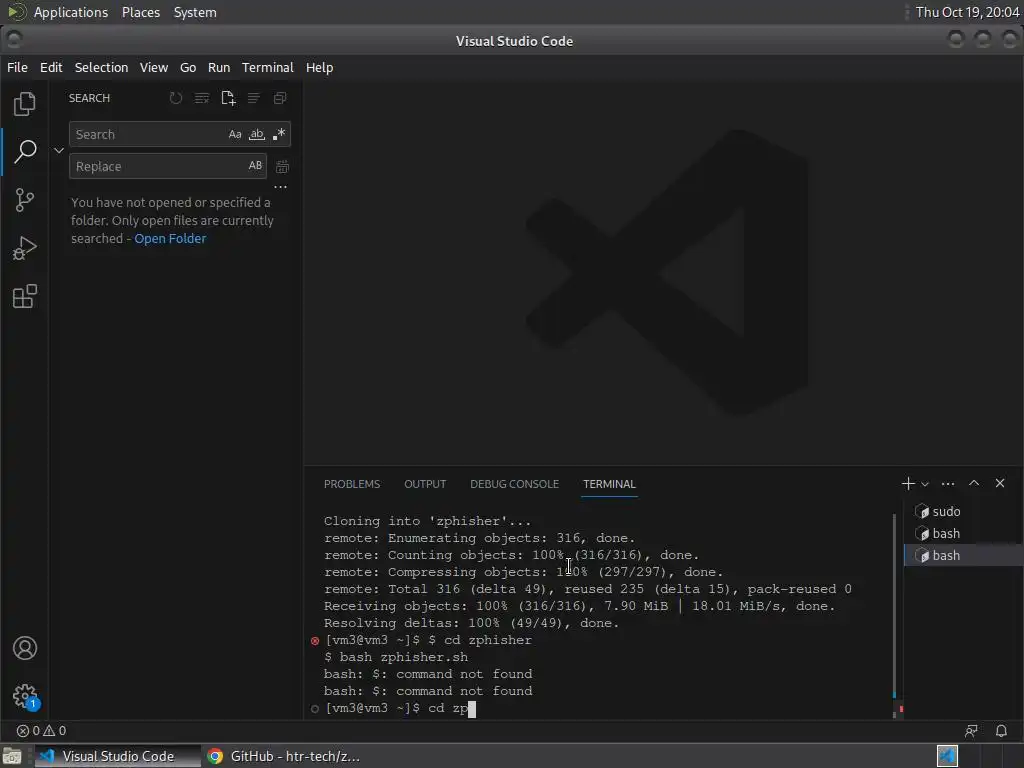Switch search results to tree view
The image size is (1024, 768).
coord(253,98)
